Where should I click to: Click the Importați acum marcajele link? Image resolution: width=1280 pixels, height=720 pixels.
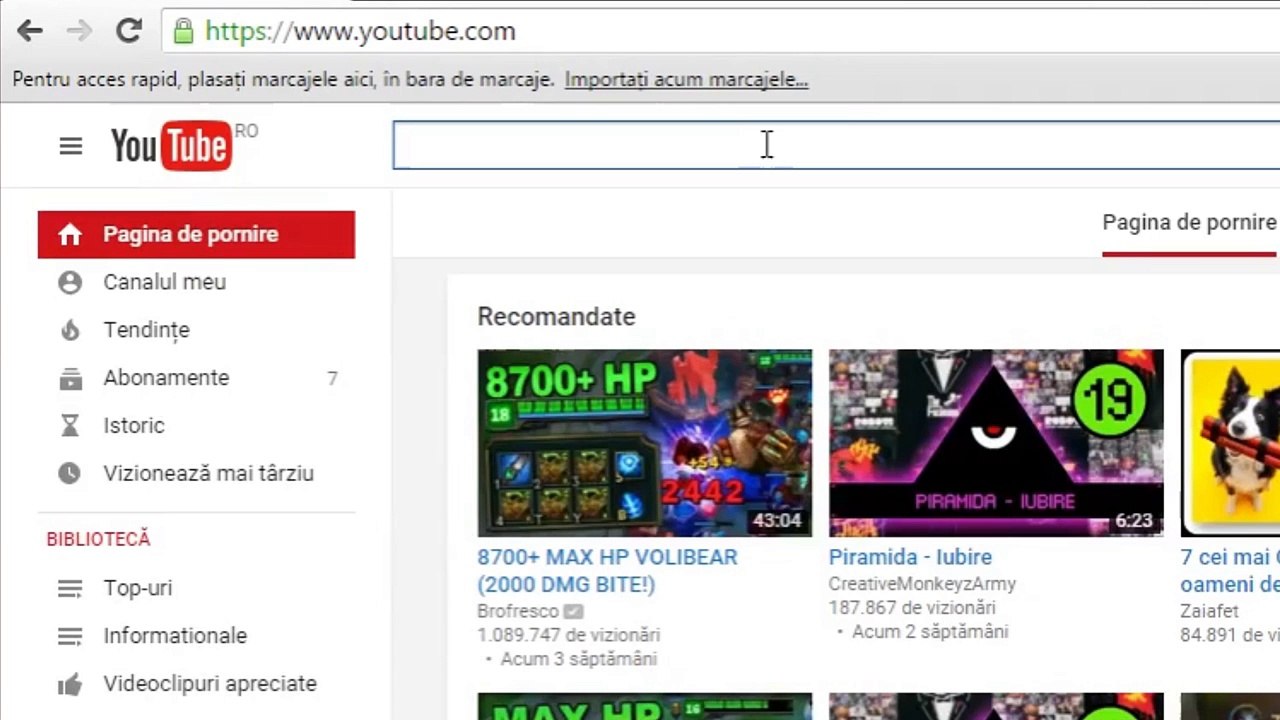coord(686,80)
